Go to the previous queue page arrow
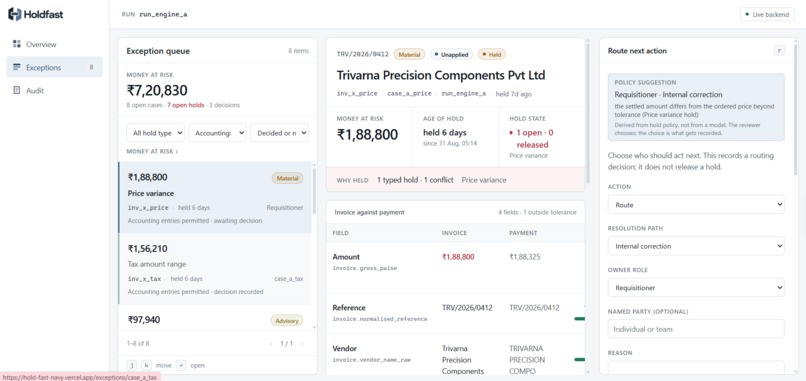Viewport: 806px width, 381px height. [x=271, y=343]
